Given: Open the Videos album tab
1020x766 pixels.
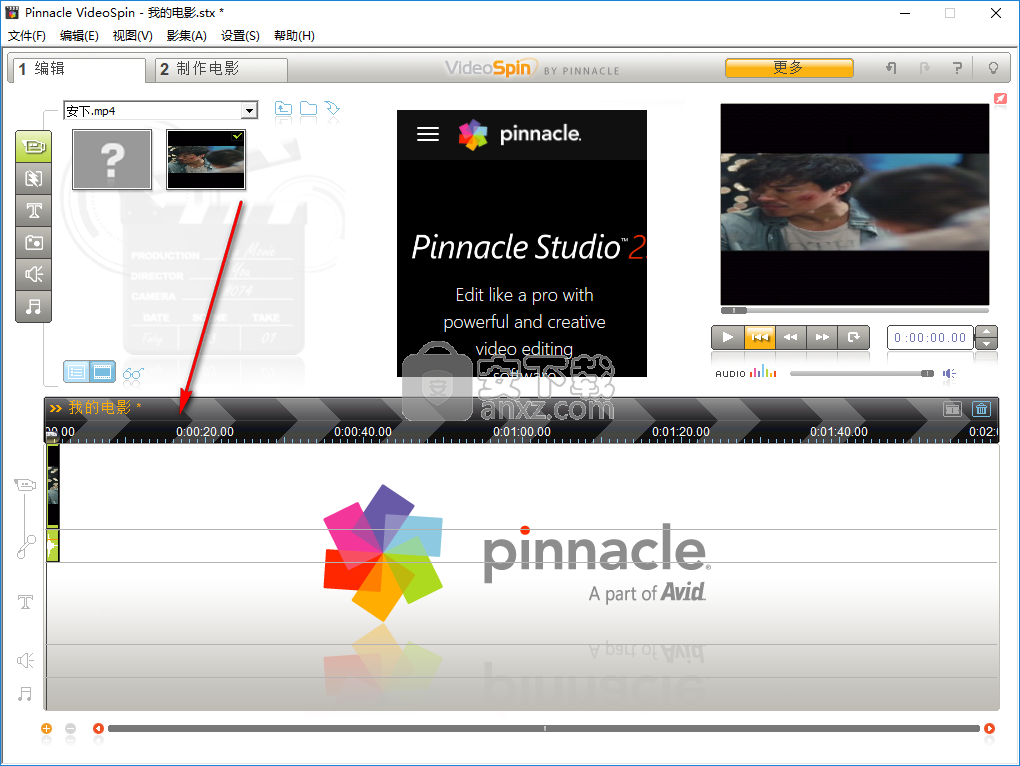Looking at the screenshot, I should coord(33,146).
